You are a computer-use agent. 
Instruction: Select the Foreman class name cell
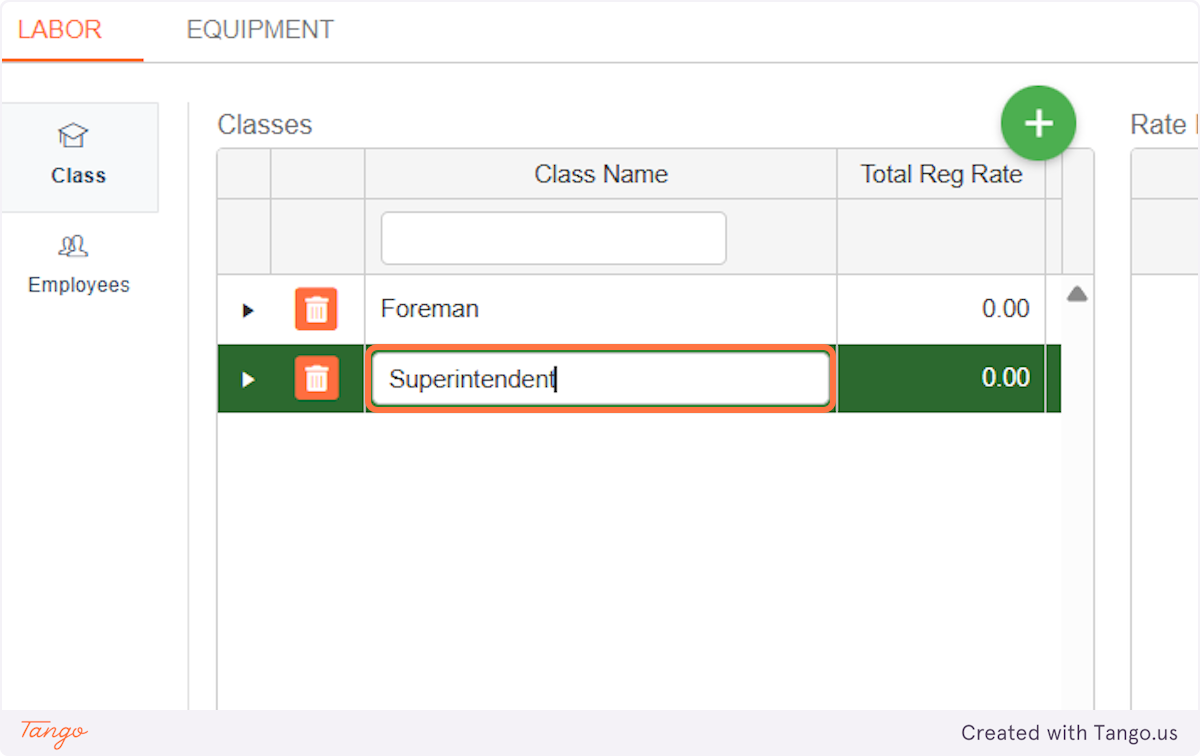pyautogui.click(x=600, y=309)
